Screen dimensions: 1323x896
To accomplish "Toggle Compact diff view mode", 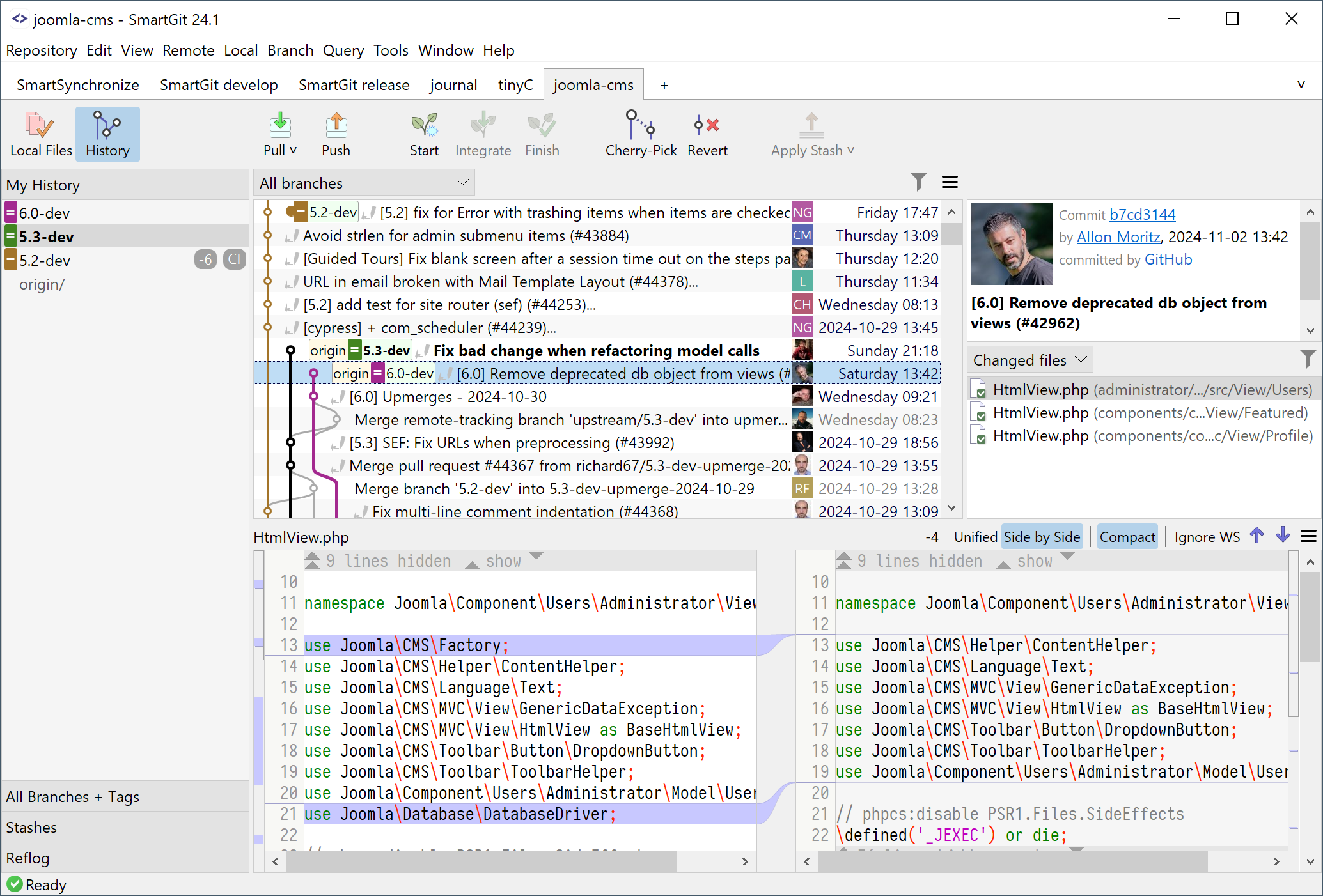I will tap(1127, 537).
